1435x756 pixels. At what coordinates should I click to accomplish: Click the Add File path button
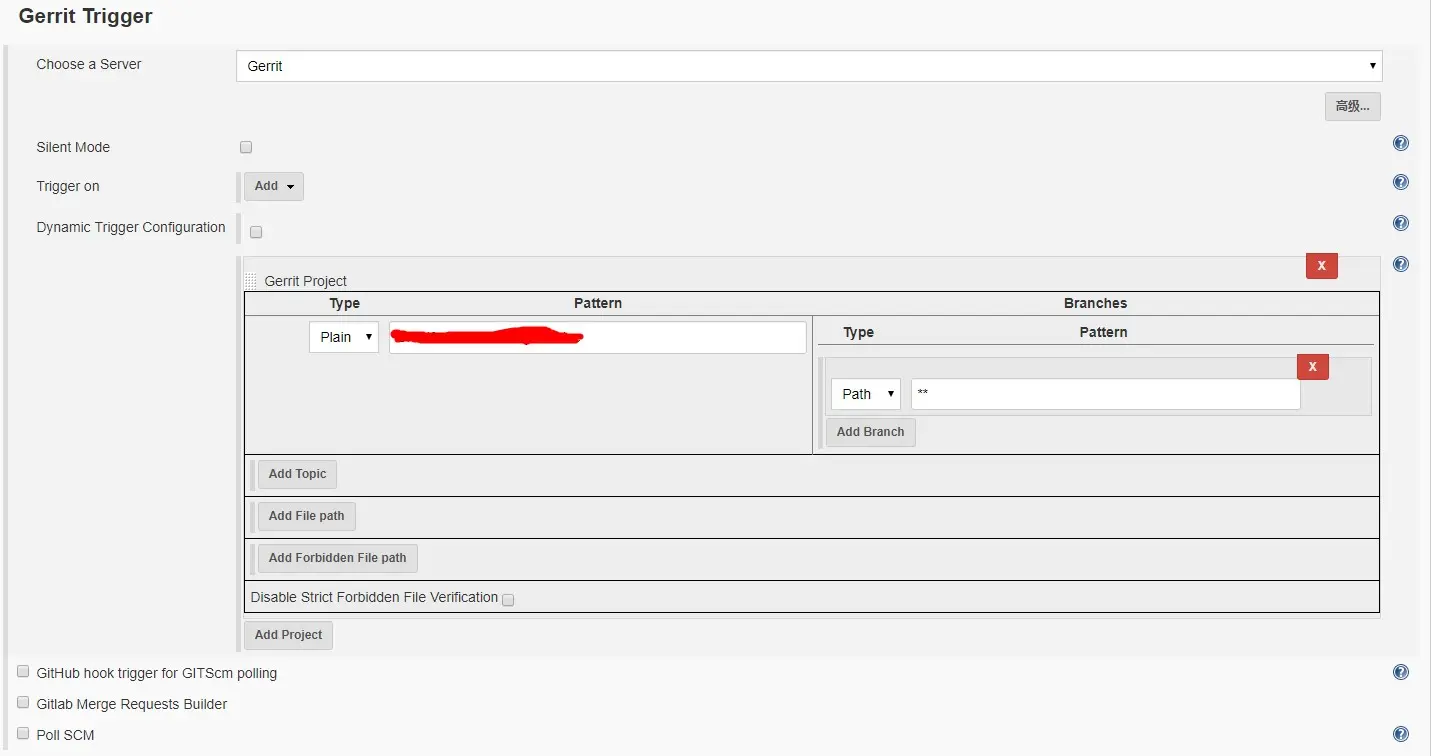[306, 516]
